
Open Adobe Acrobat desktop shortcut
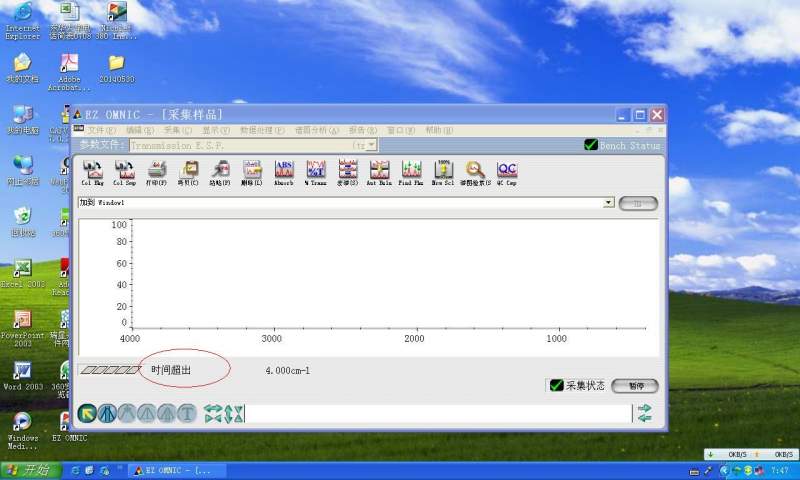point(69,72)
